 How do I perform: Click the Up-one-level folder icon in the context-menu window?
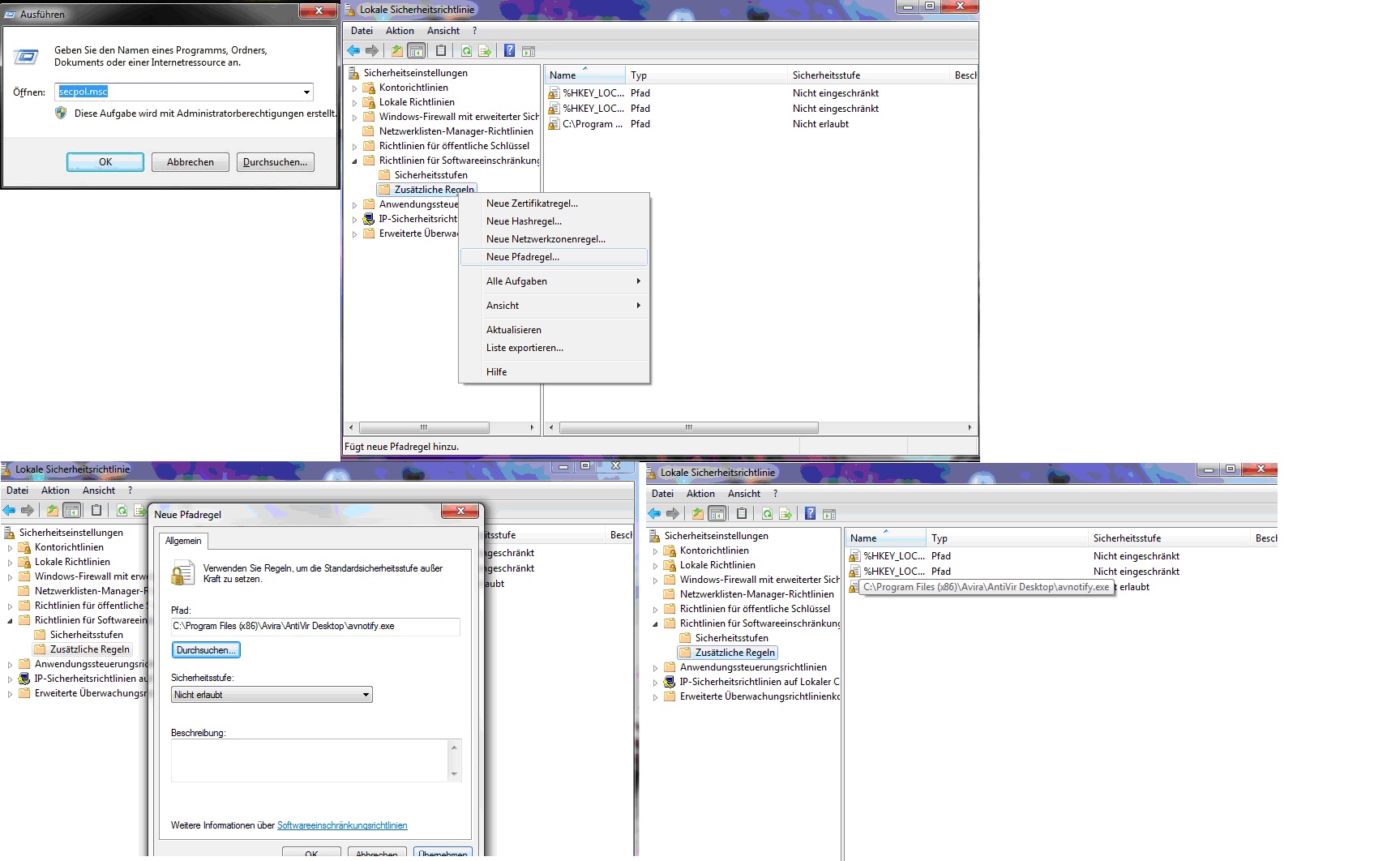[x=396, y=51]
